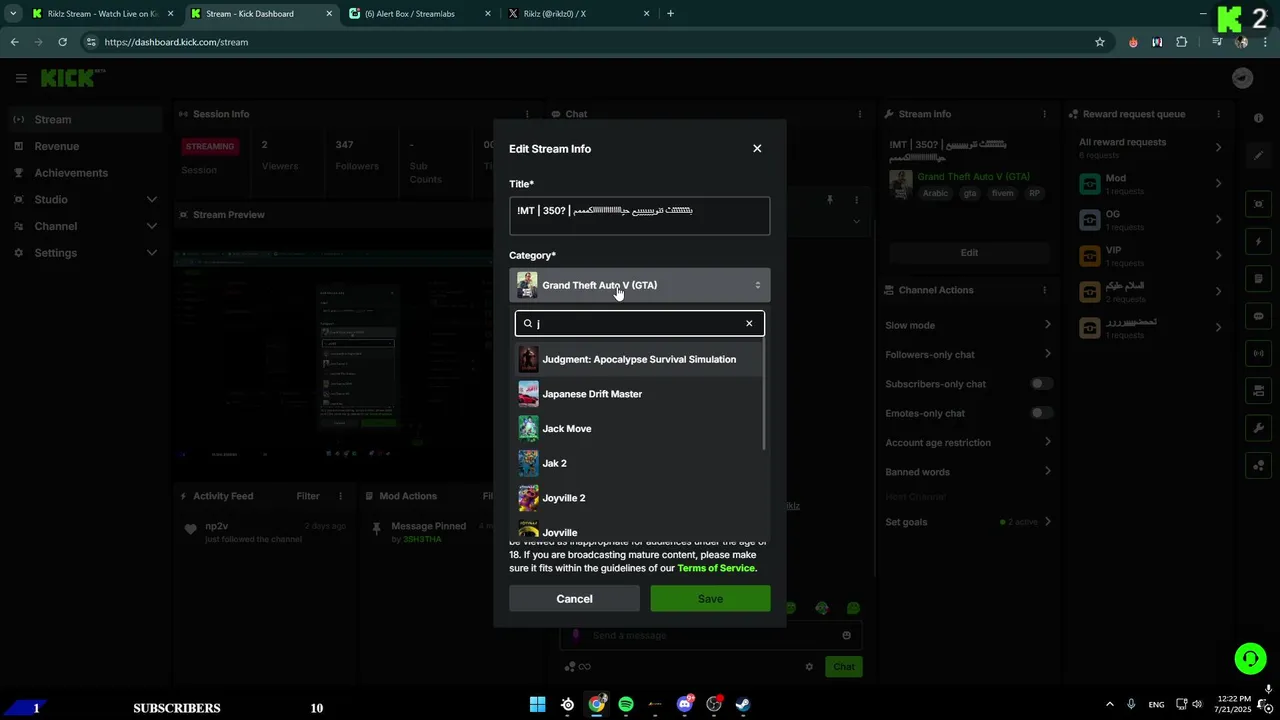
Task: Click the lightning bolt icon in right sidebar
Action: (x=1258, y=242)
